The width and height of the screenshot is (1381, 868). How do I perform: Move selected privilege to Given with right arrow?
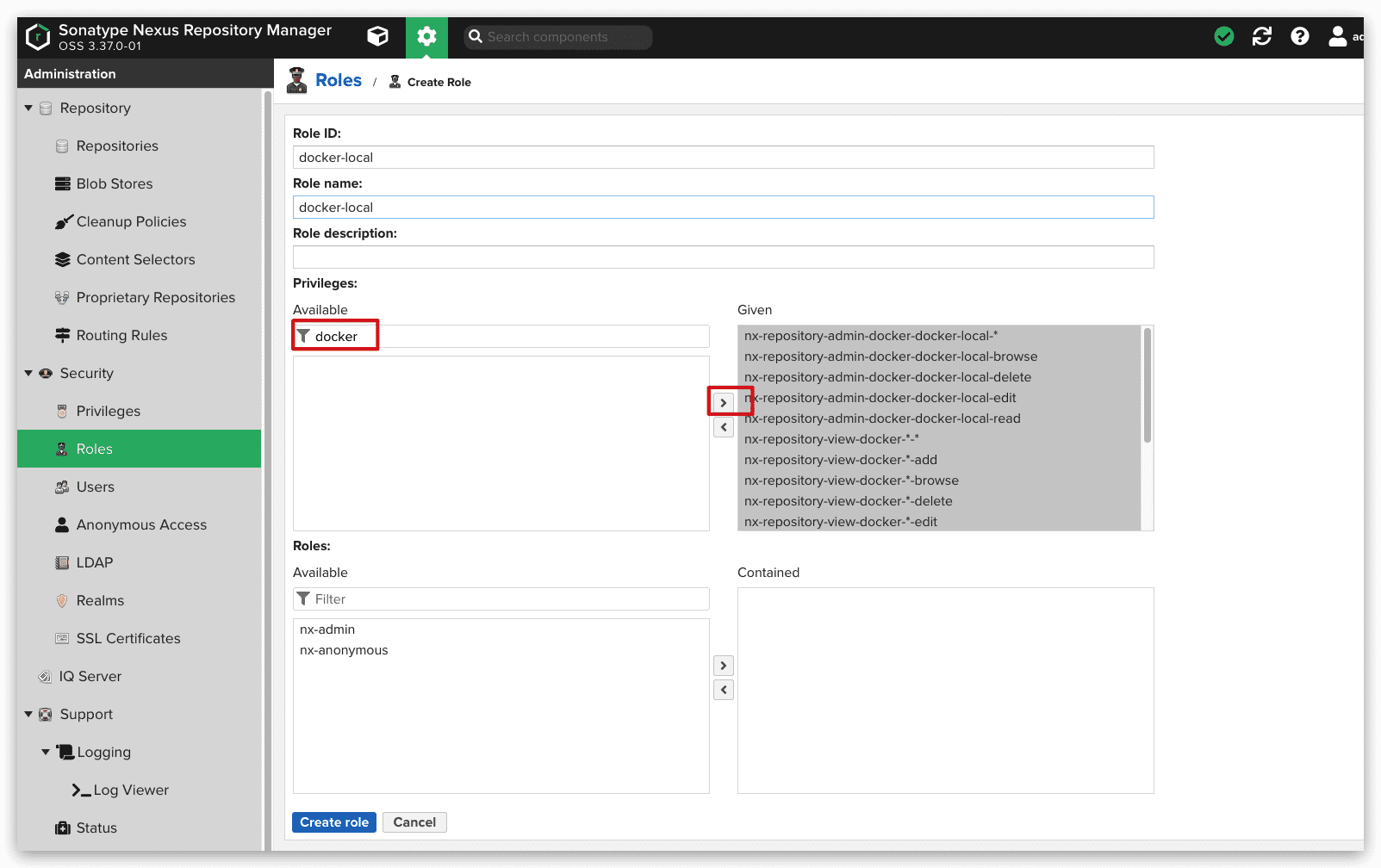click(724, 403)
